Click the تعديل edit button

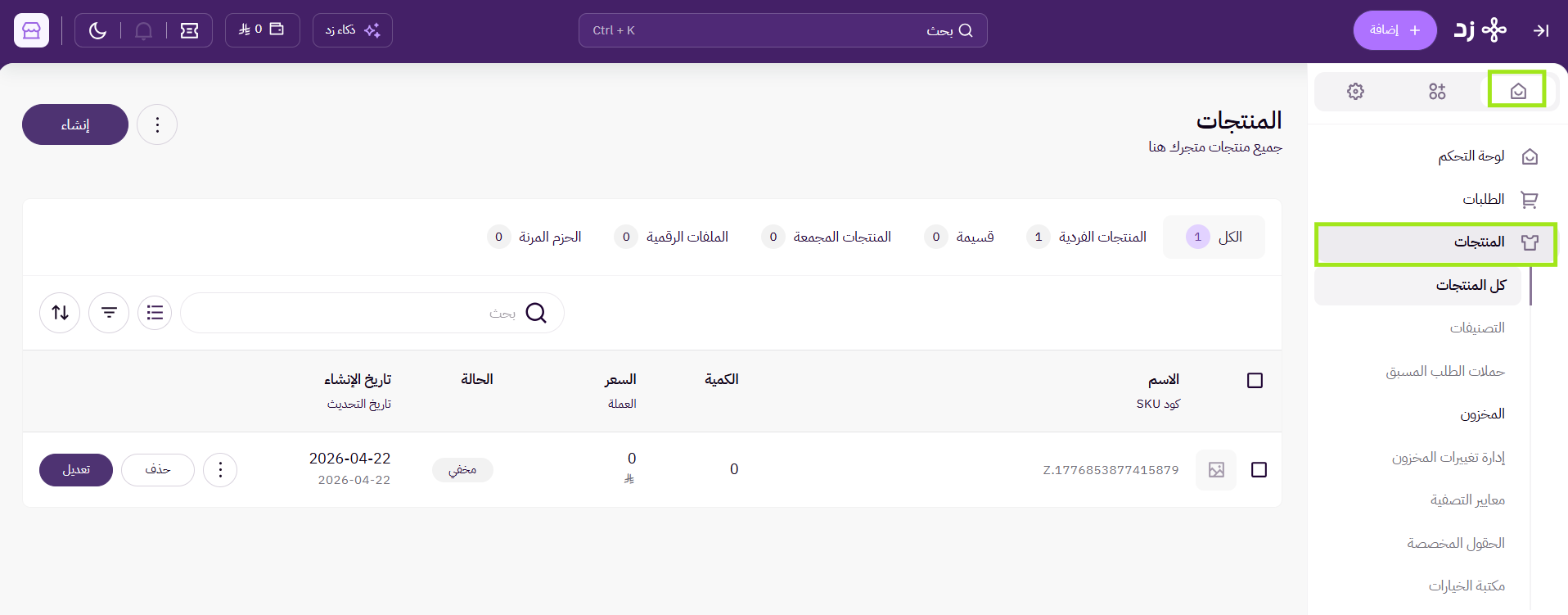[x=76, y=470]
